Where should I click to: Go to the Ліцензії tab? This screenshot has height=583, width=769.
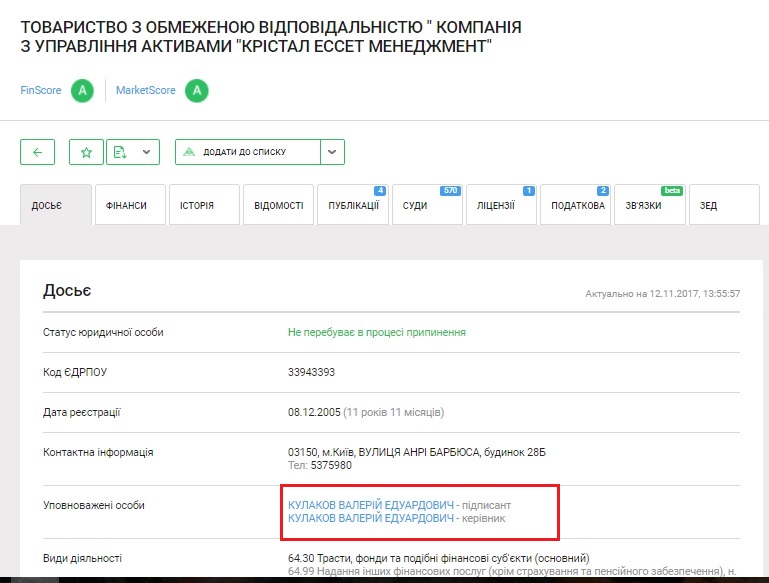(x=496, y=206)
